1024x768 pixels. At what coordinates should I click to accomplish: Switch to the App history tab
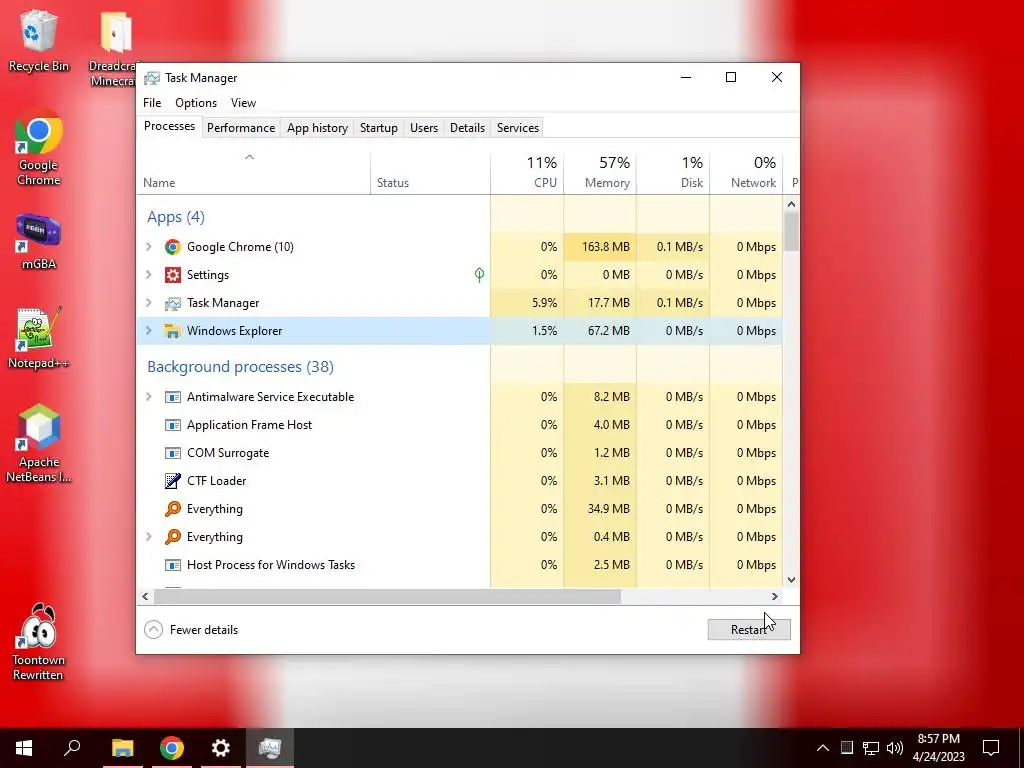pos(317,128)
